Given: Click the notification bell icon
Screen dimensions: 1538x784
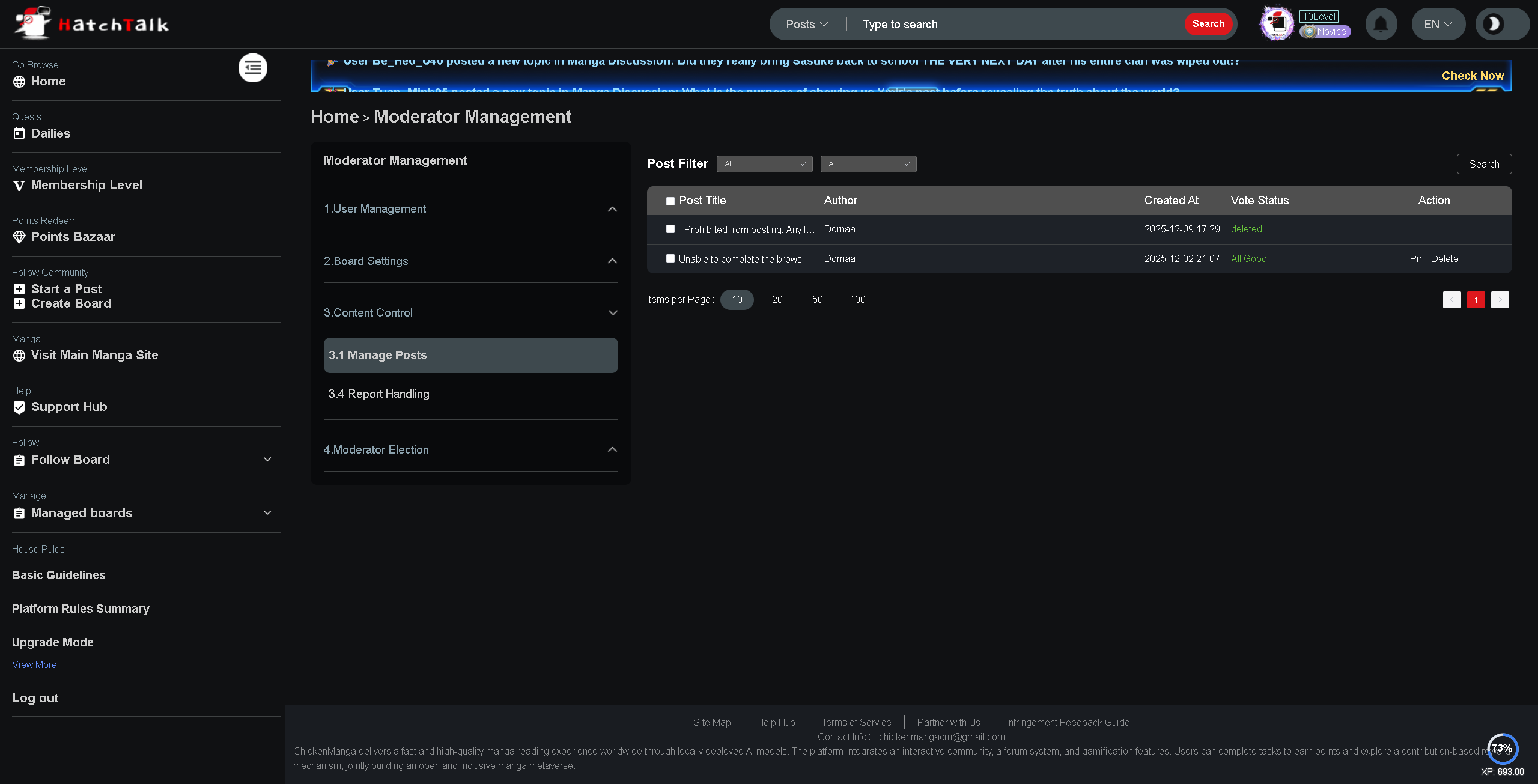Looking at the screenshot, I should click(1381, 24).
